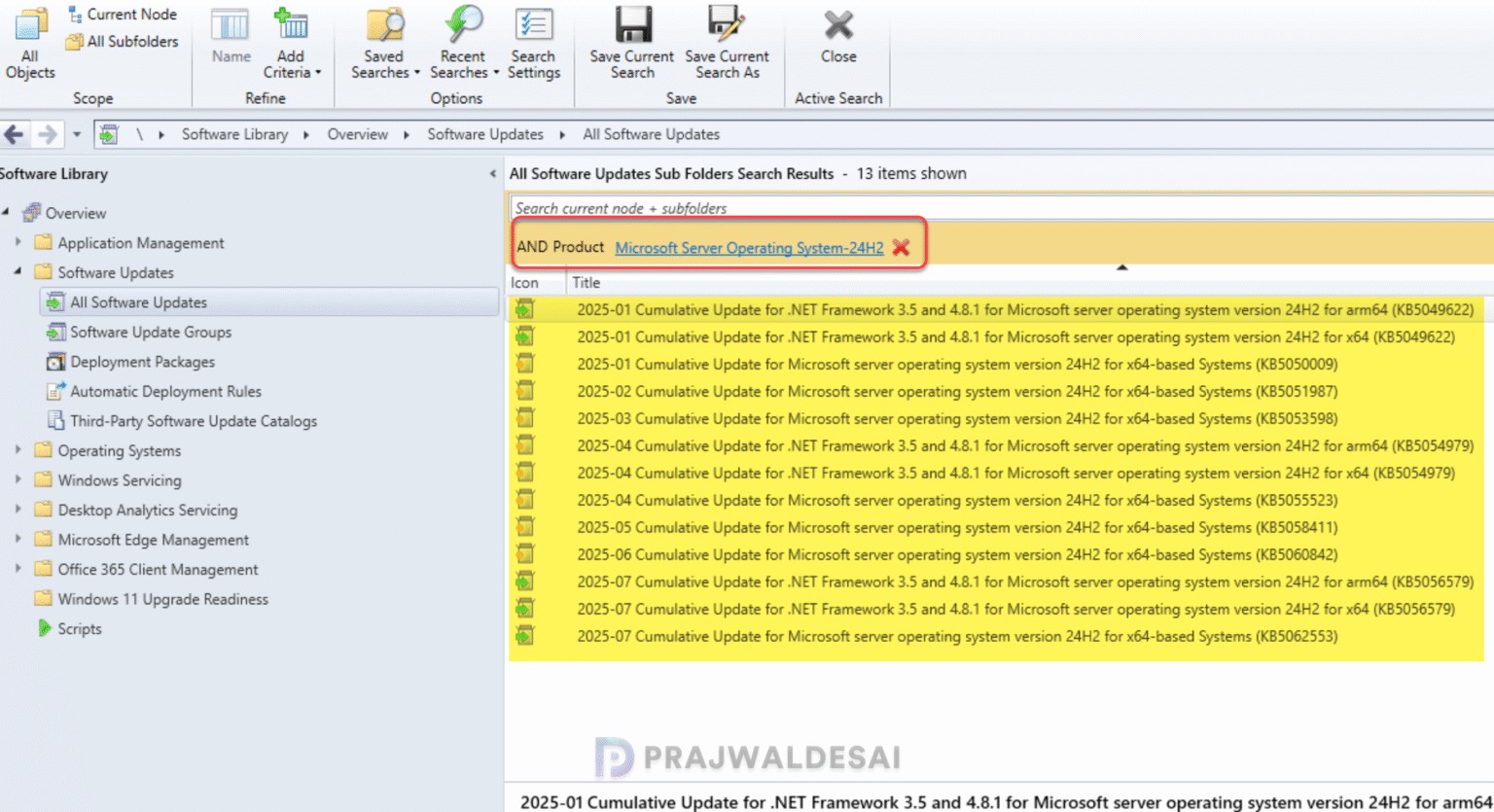This screenshot has width=1494, height=812.
Task: Open the Add Criteria dropdown
Action: [x=291, y=44]
